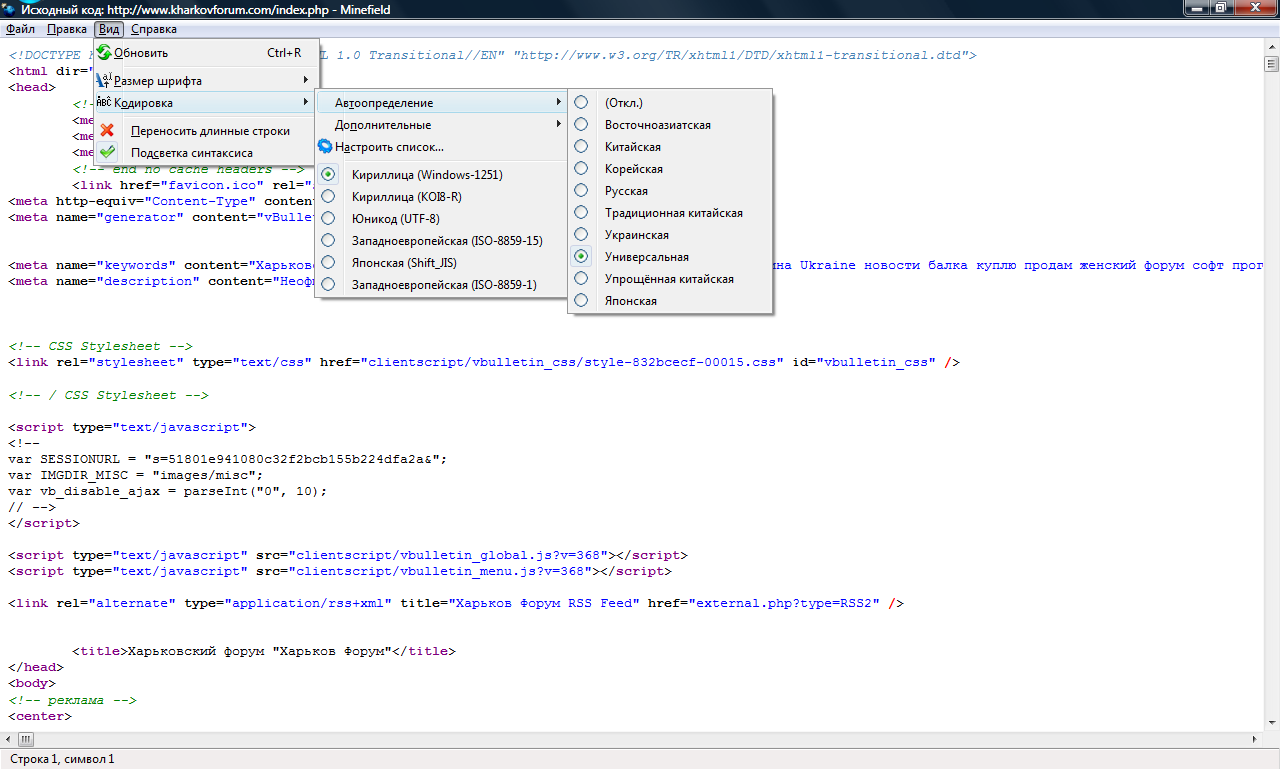Click the vertical scrollbar thumb
1280x770 pixels.
1272,65
